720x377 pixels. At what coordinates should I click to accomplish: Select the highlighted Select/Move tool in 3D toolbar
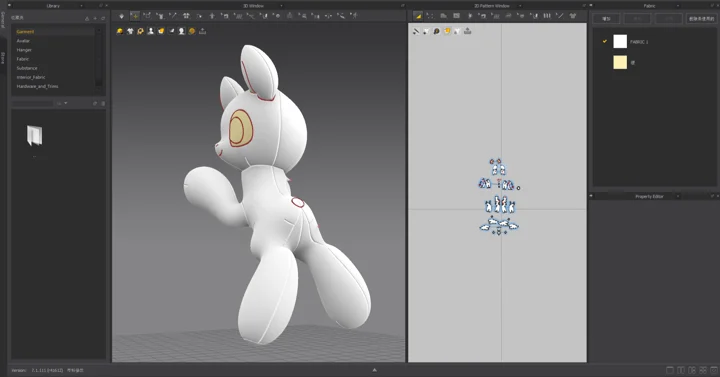point(135,16)
